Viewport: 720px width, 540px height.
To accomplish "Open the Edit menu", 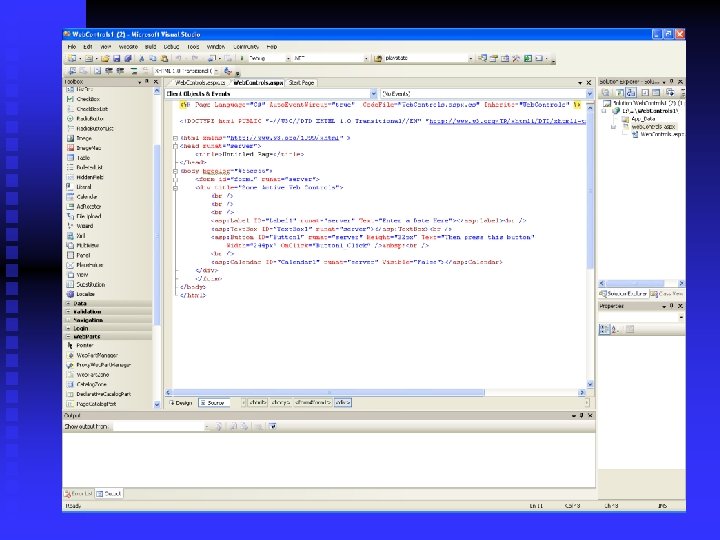I will [88, 47].
